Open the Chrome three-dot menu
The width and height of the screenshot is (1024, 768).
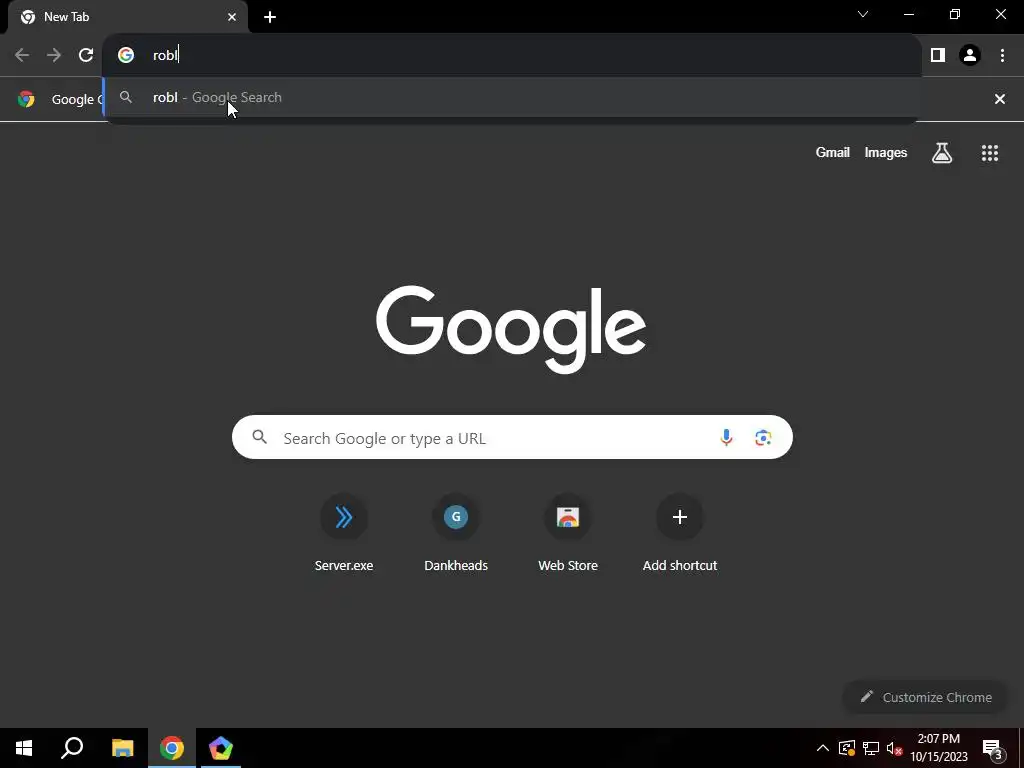tap(1002, 55)
